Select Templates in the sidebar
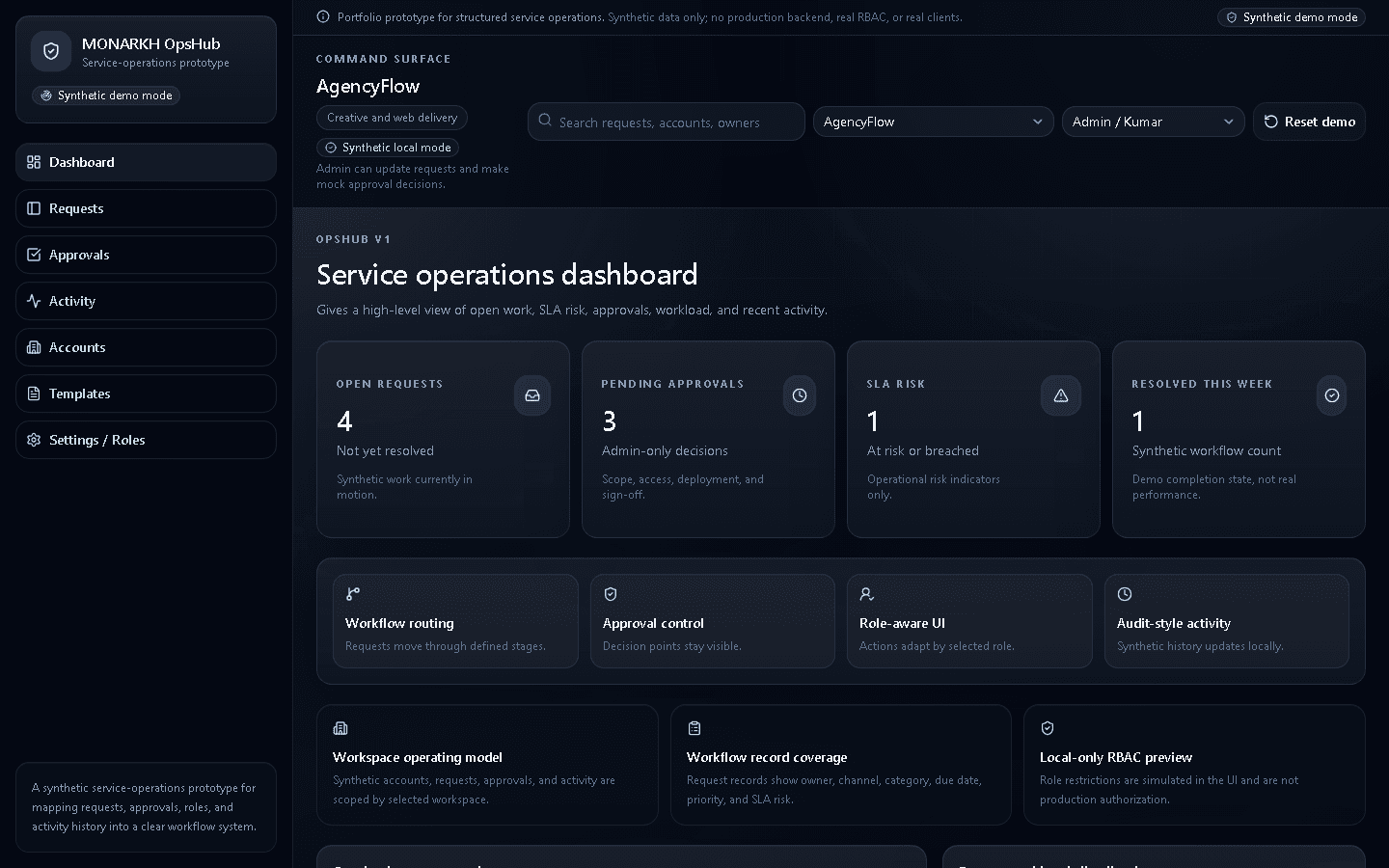1389x868 pixels. coord(146,393)
